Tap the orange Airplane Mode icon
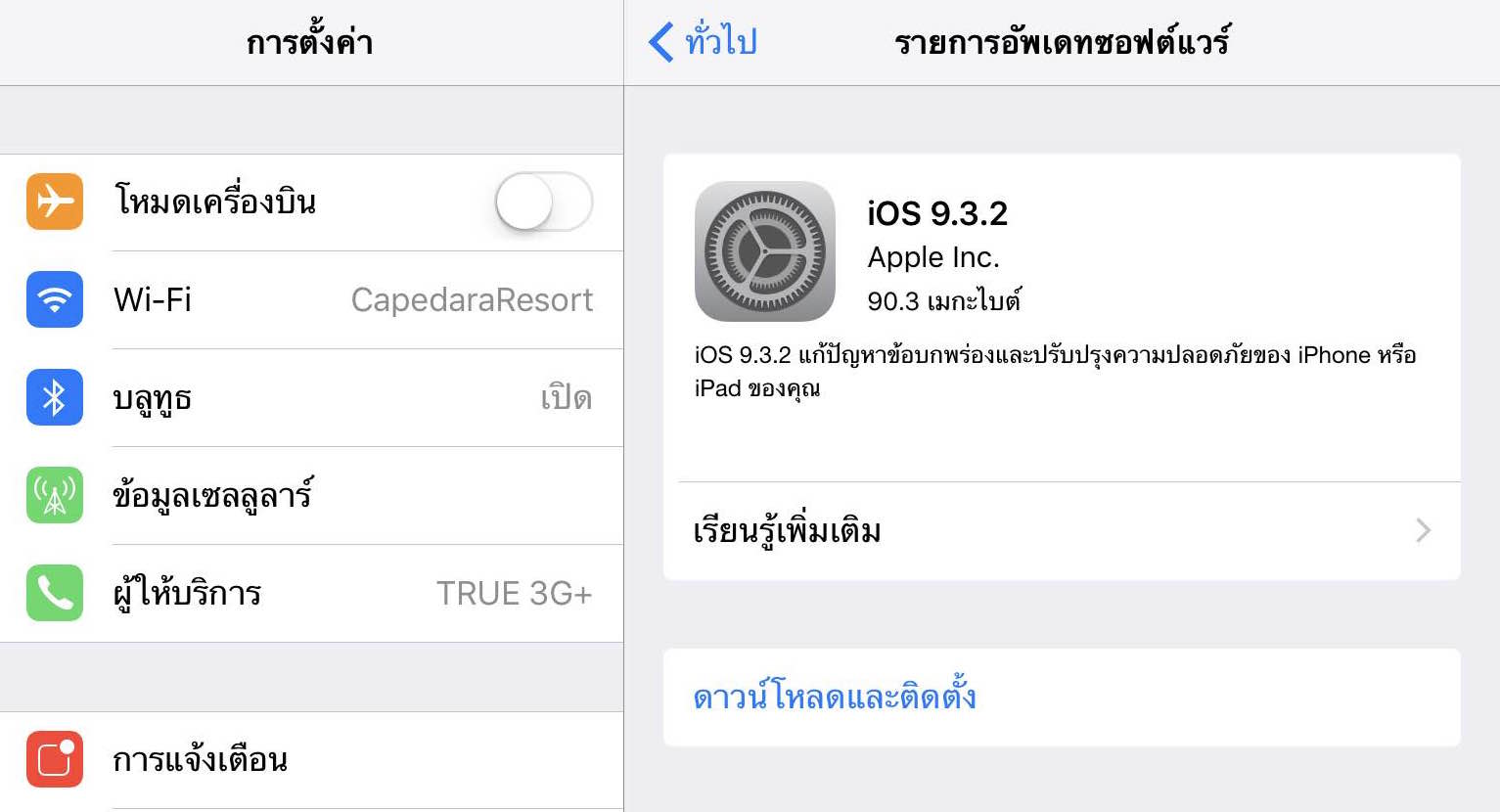Screen dimensions: 1500x812 point(55,202)
